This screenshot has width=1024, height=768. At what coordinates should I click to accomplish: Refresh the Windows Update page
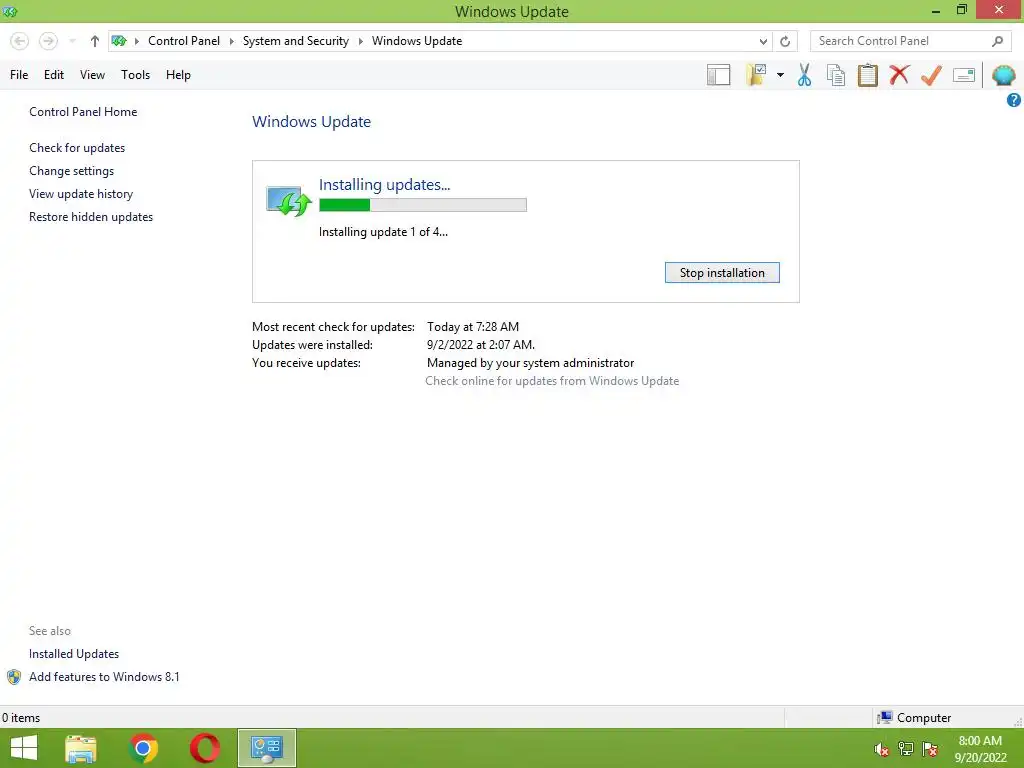click(785, 41)
